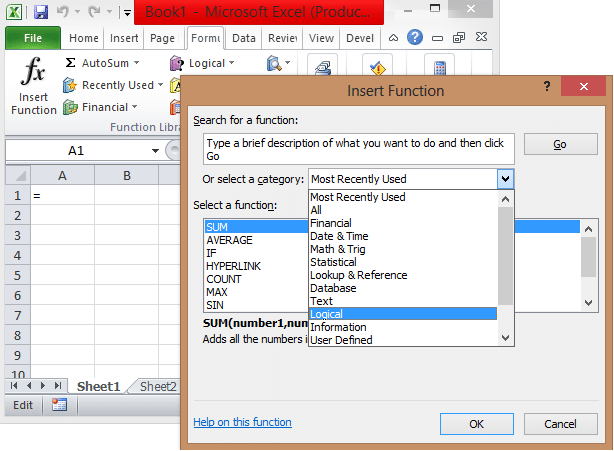Close the Insert Function dialog
The width and height of the screenshot is (614, 451).
[583, 86]
